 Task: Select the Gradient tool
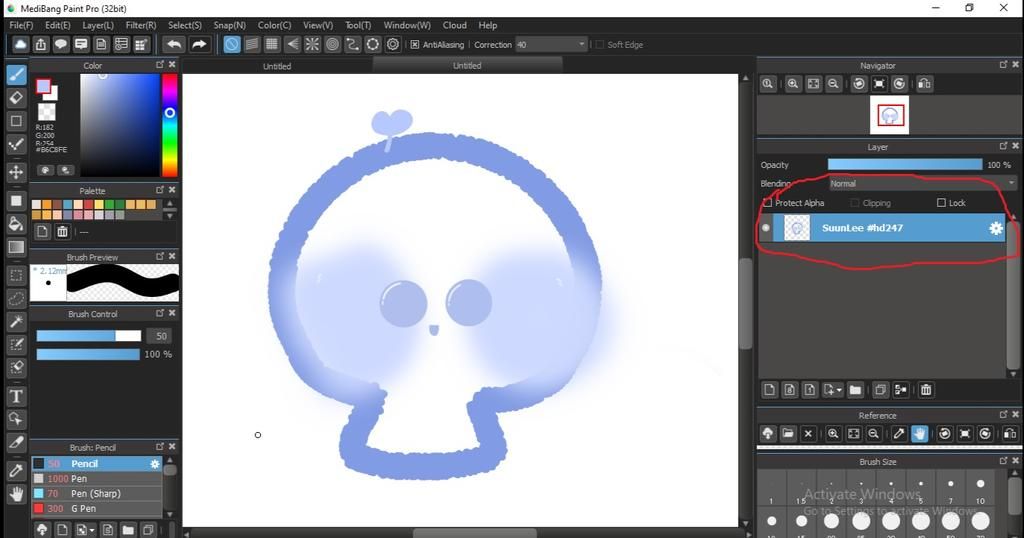16,247
